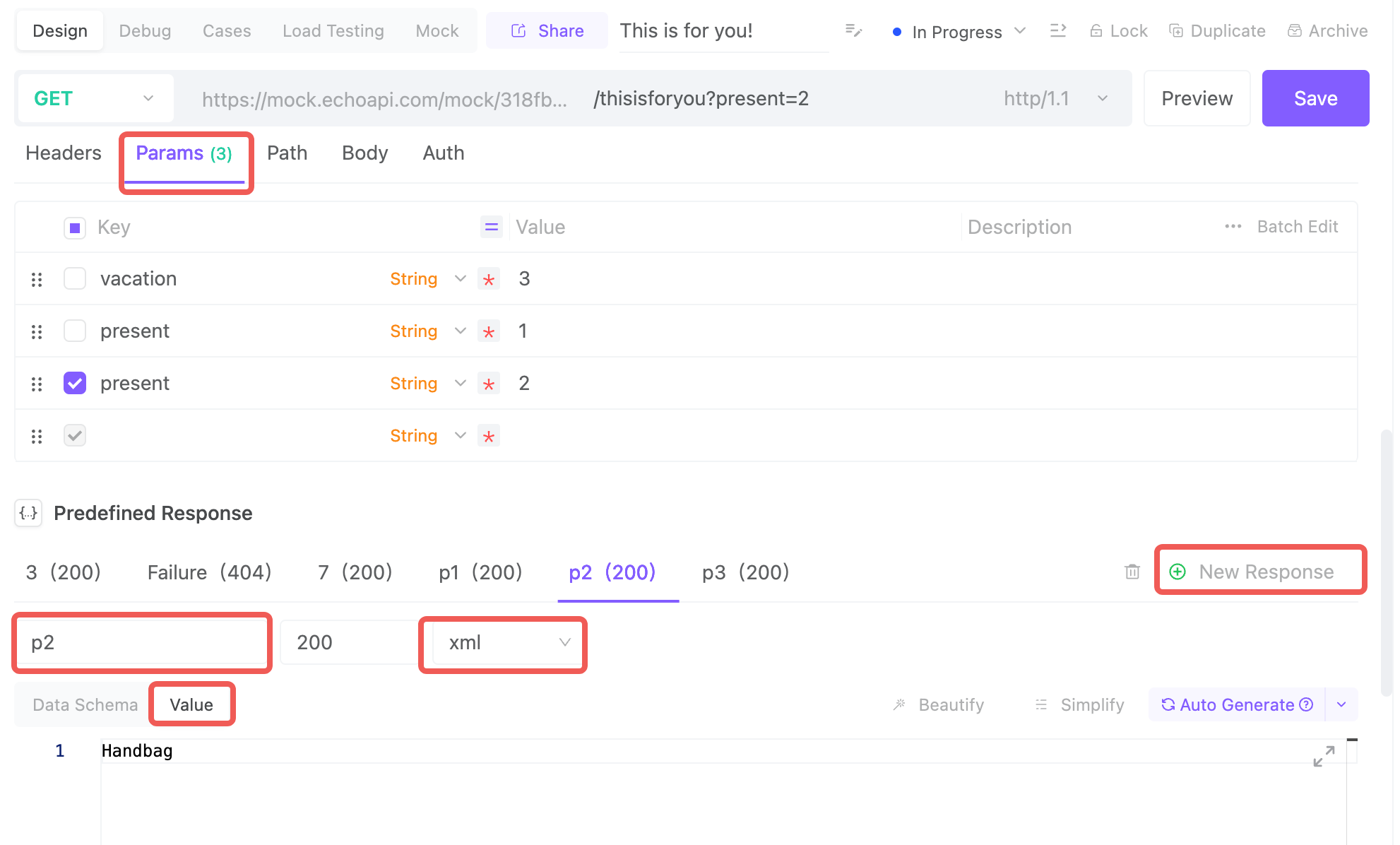Open the Headers tab
The width and height of the screenshot is (1400, 845).
pyautogui.click(x=64, y=153)
